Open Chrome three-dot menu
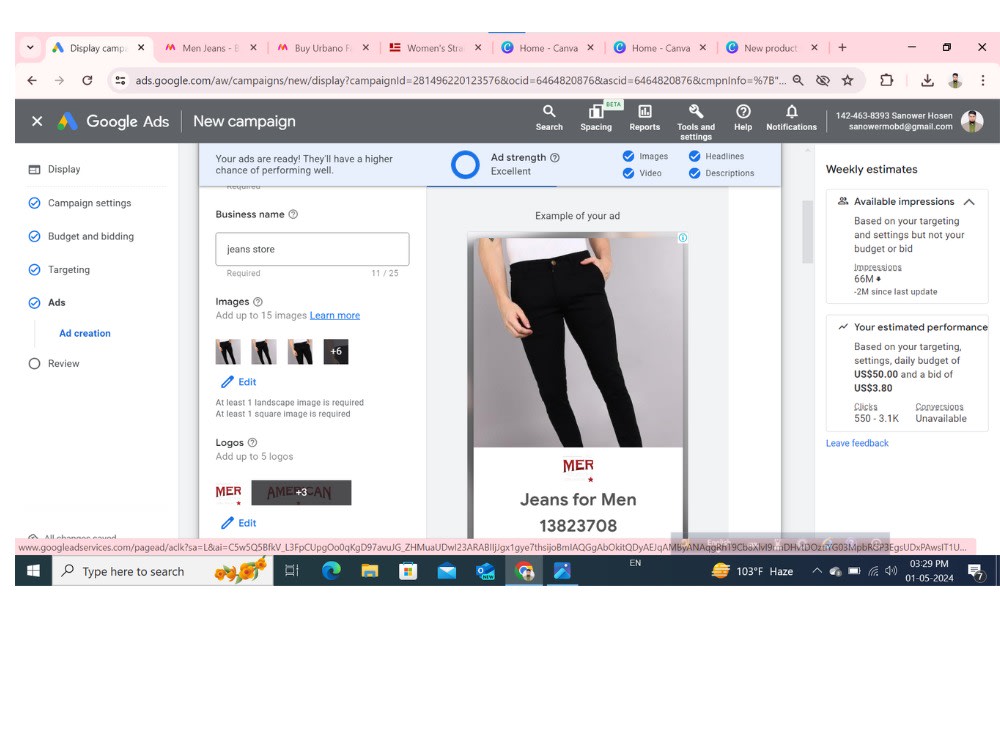This screenshot has height=750, width=1000. click(983, 80)
